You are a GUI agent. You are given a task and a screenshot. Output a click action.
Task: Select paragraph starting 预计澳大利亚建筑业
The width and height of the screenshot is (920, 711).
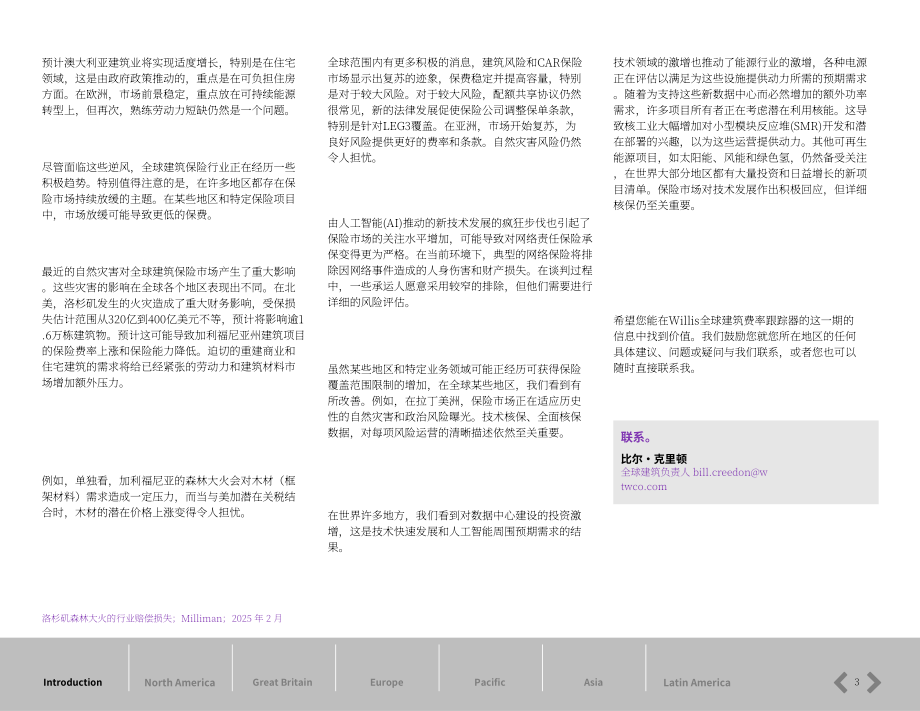[168, 86]
